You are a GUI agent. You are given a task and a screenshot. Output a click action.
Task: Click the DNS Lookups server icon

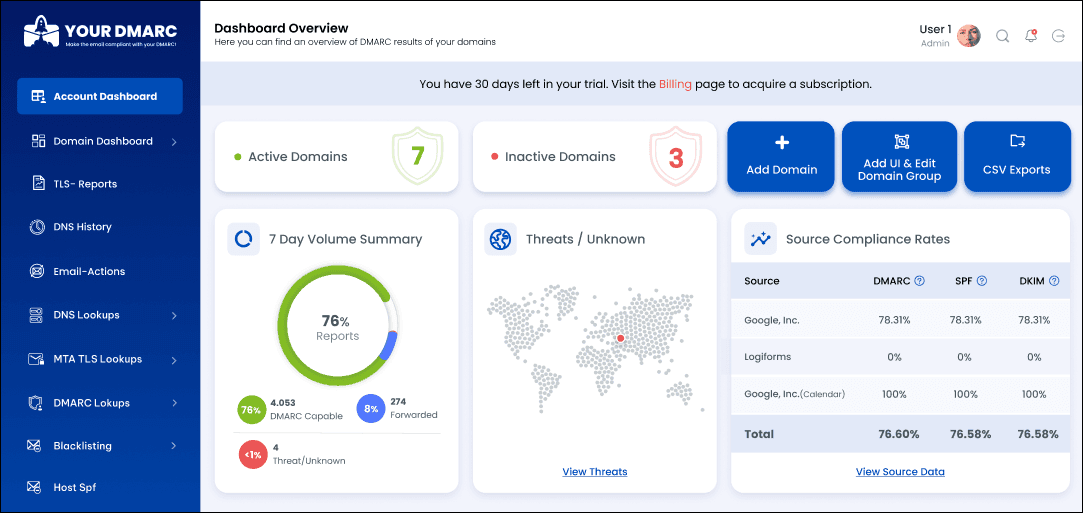[x=36, y=315]
